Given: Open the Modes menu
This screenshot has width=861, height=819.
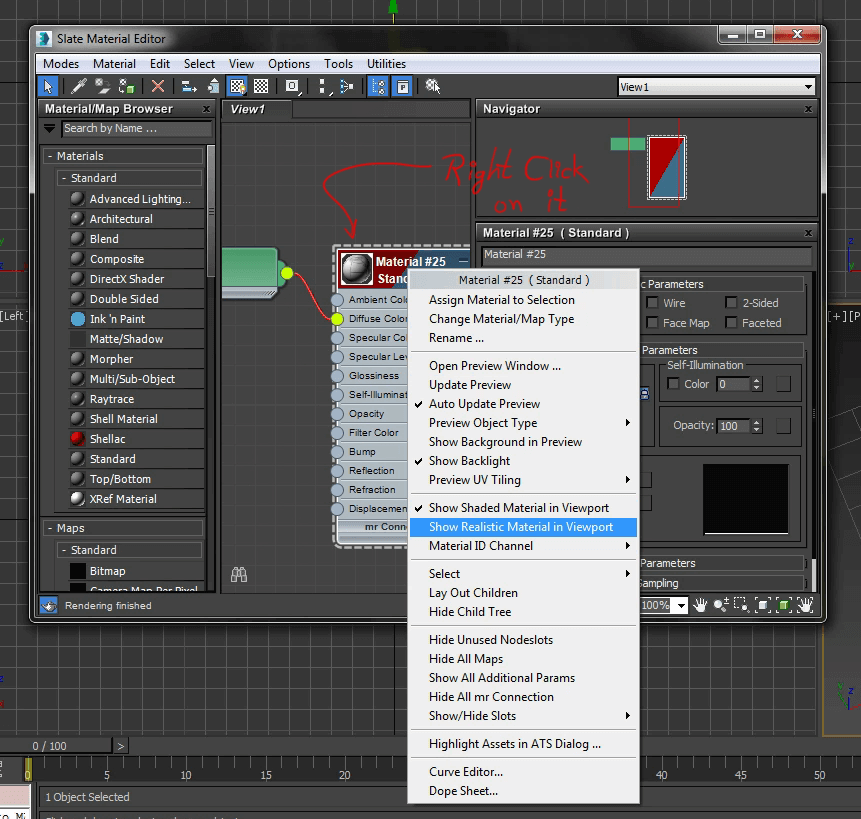Looking at the screenshot, I should tap(61, 64).
